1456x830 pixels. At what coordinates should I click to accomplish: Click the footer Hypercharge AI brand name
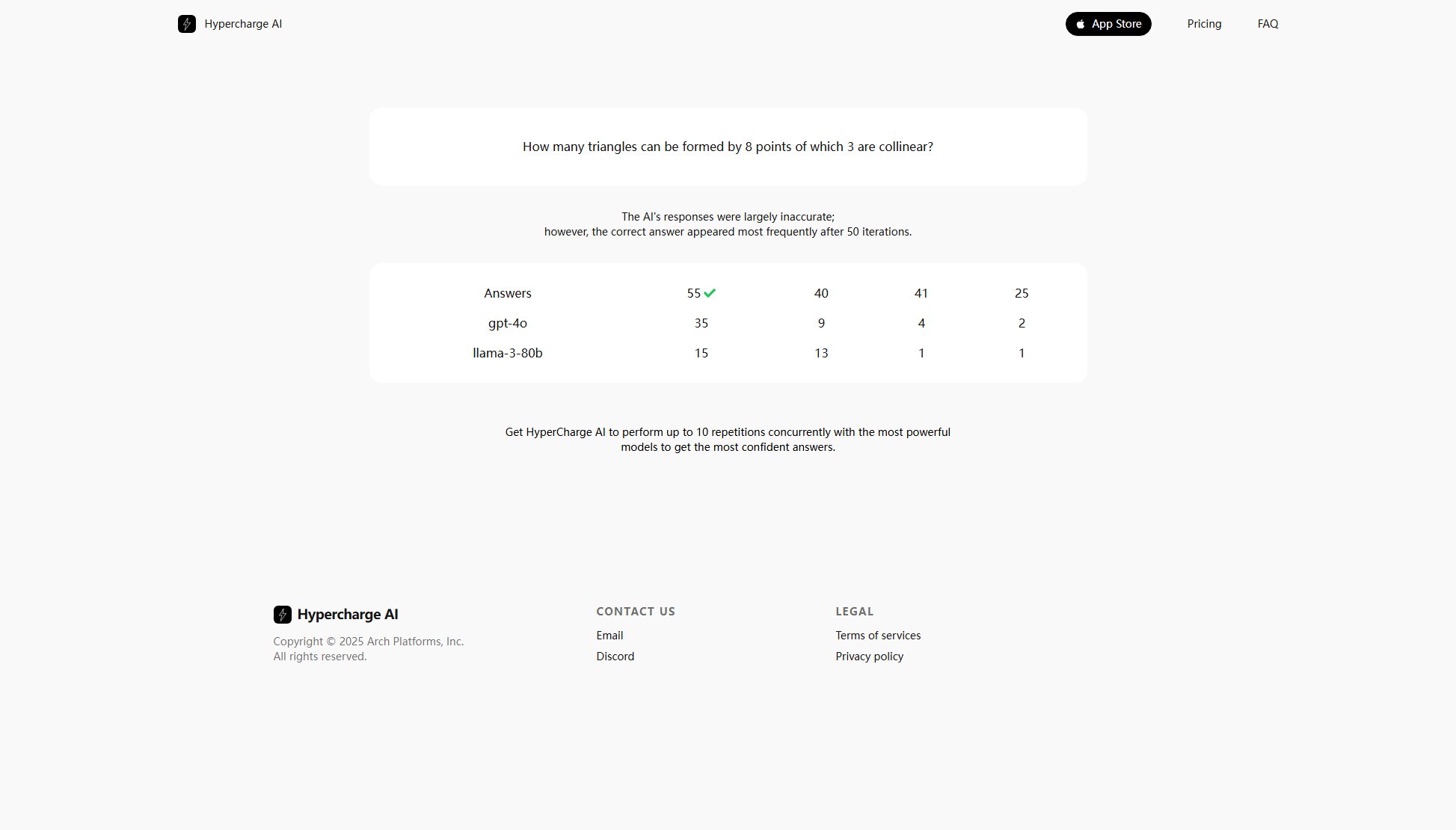[x=348, y=615]
